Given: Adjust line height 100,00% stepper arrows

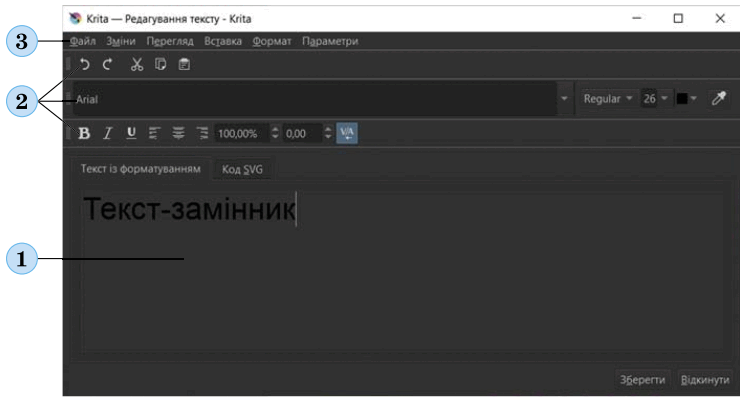Looking at the screenshot, I should 275,134.
